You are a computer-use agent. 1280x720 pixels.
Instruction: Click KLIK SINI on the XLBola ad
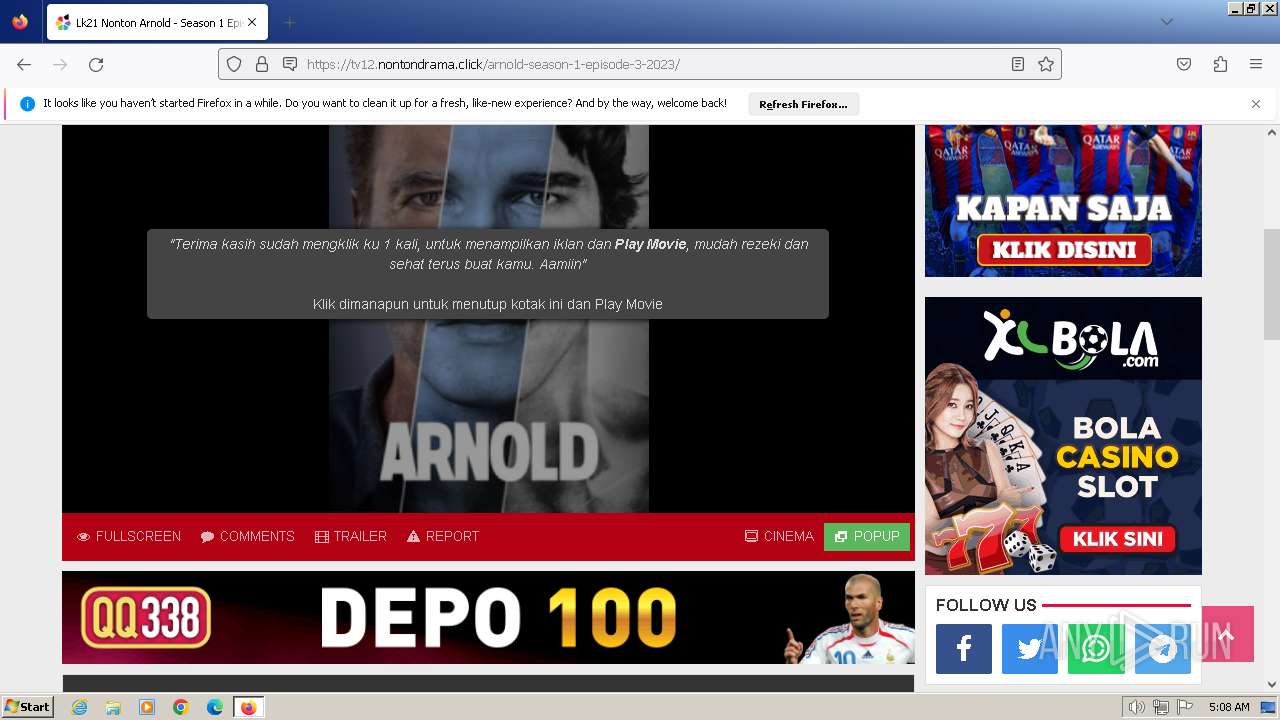click(1117, 539)
